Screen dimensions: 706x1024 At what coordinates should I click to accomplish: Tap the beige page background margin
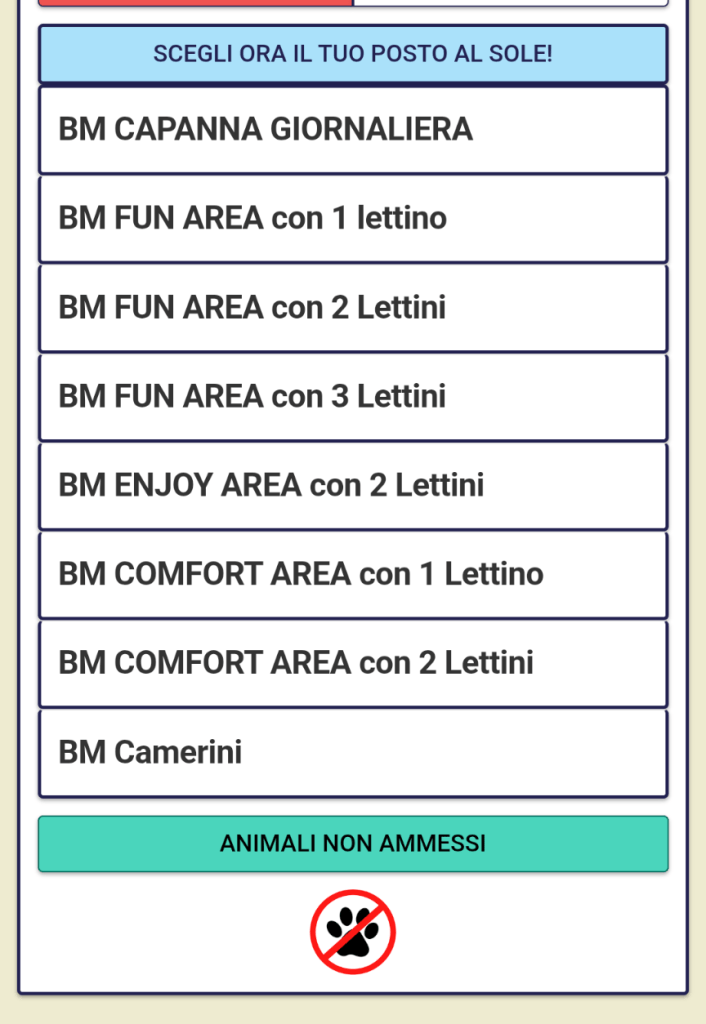8,500
